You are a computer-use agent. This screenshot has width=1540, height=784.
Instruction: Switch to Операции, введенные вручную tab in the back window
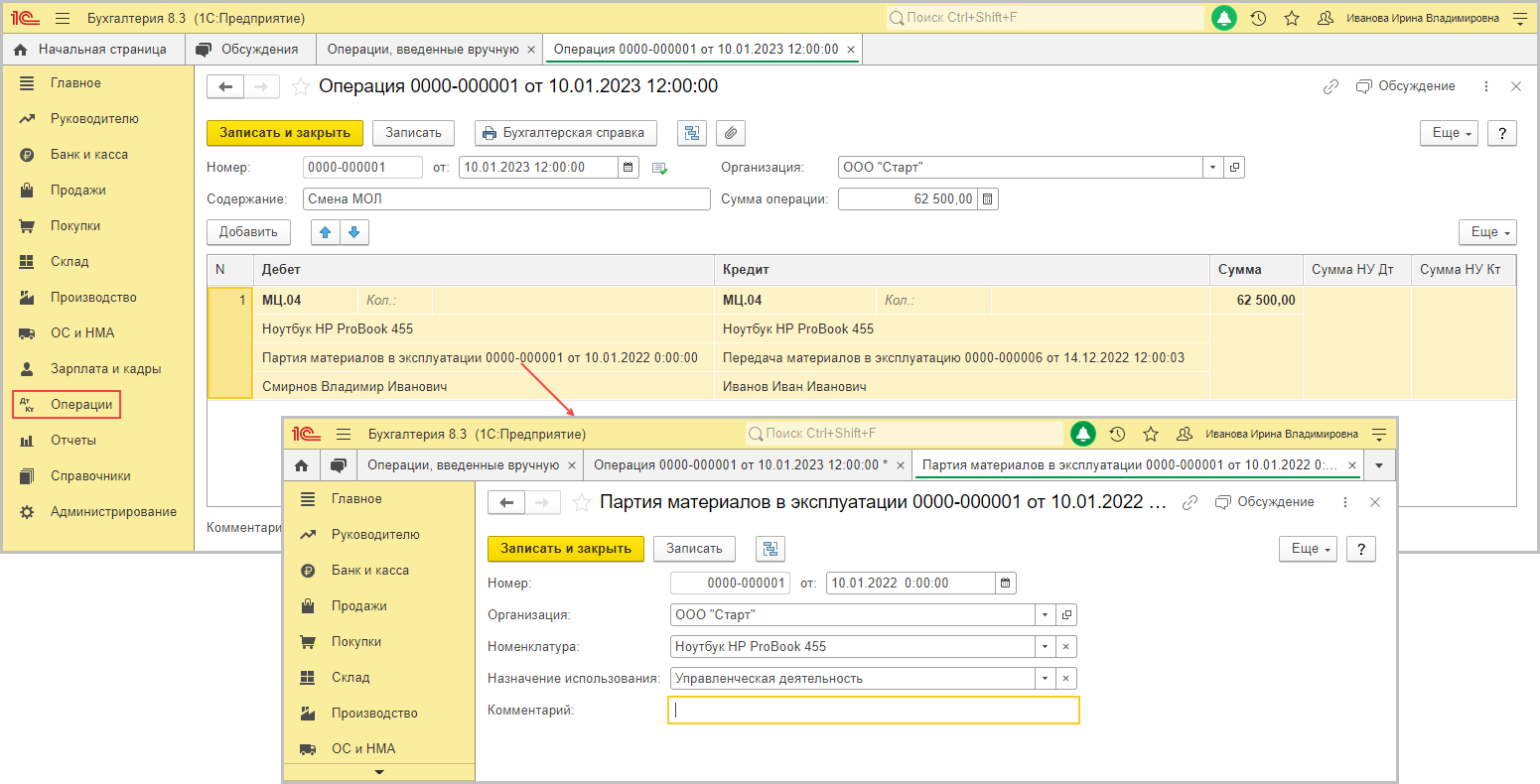[423, 49]
